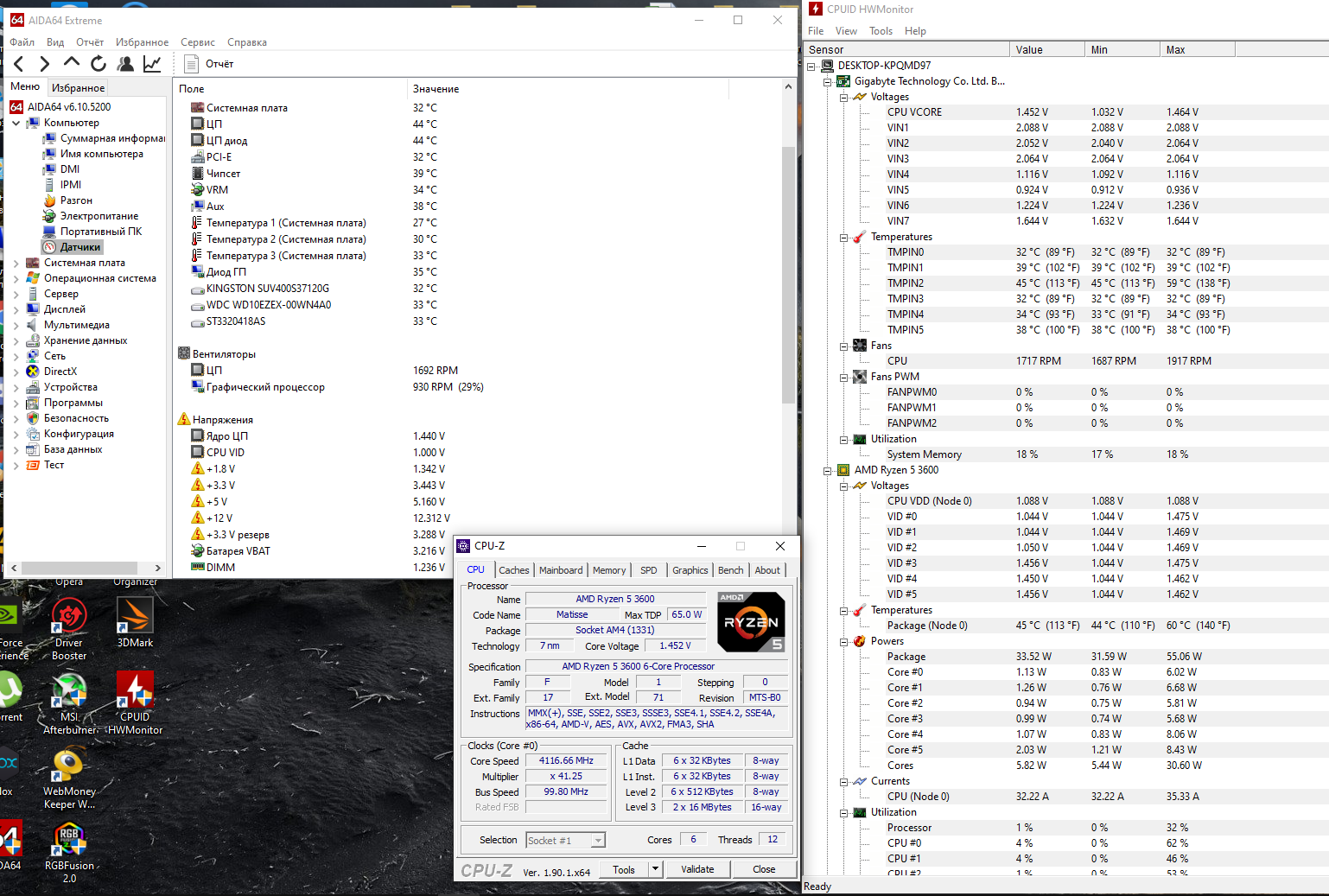Open the Сервис menu in AIDA64
This screenshot has width=1329, height=896.
click(198, 41)
